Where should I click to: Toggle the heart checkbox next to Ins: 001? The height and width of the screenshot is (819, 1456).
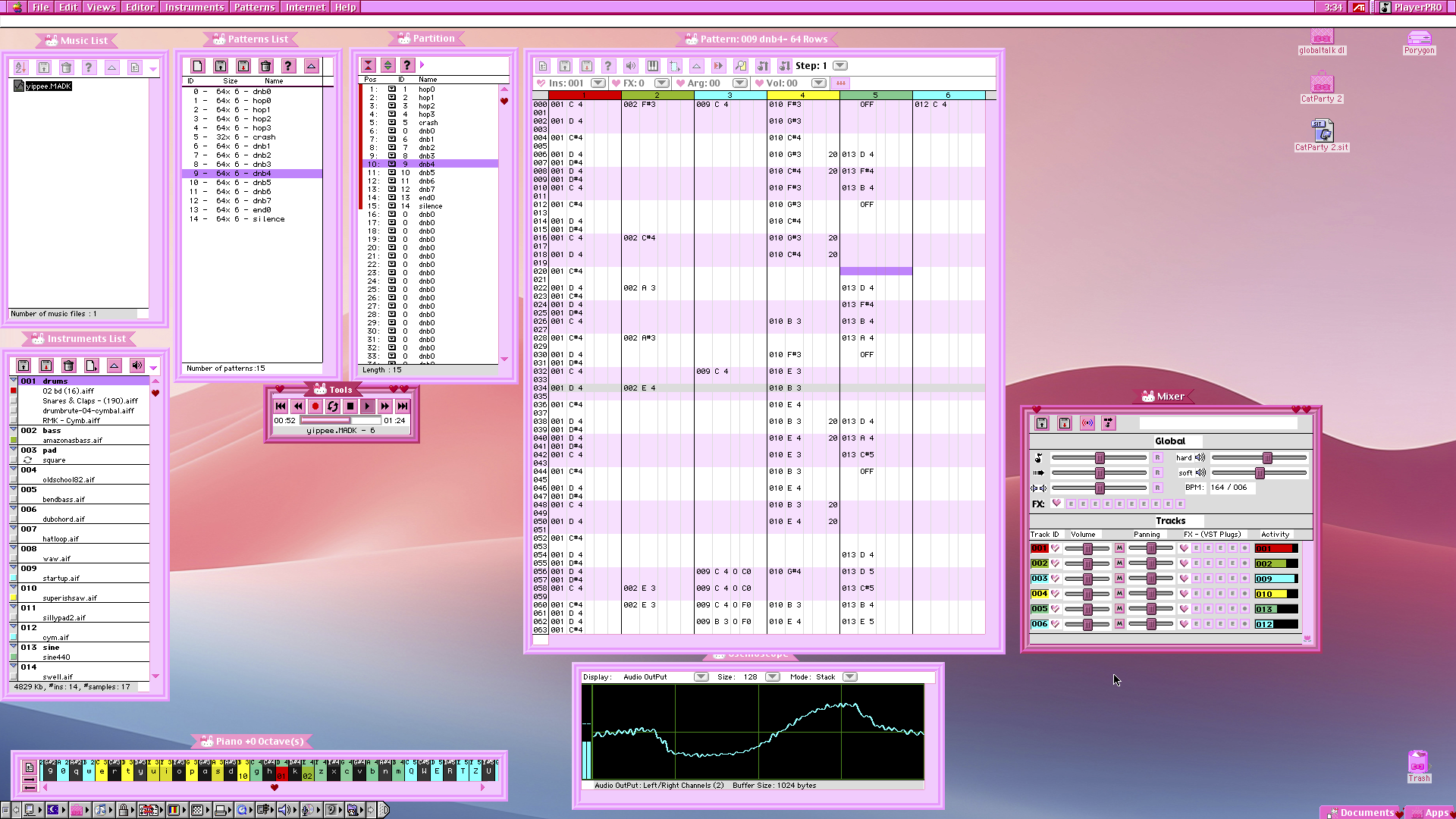[x=541, y=83]
